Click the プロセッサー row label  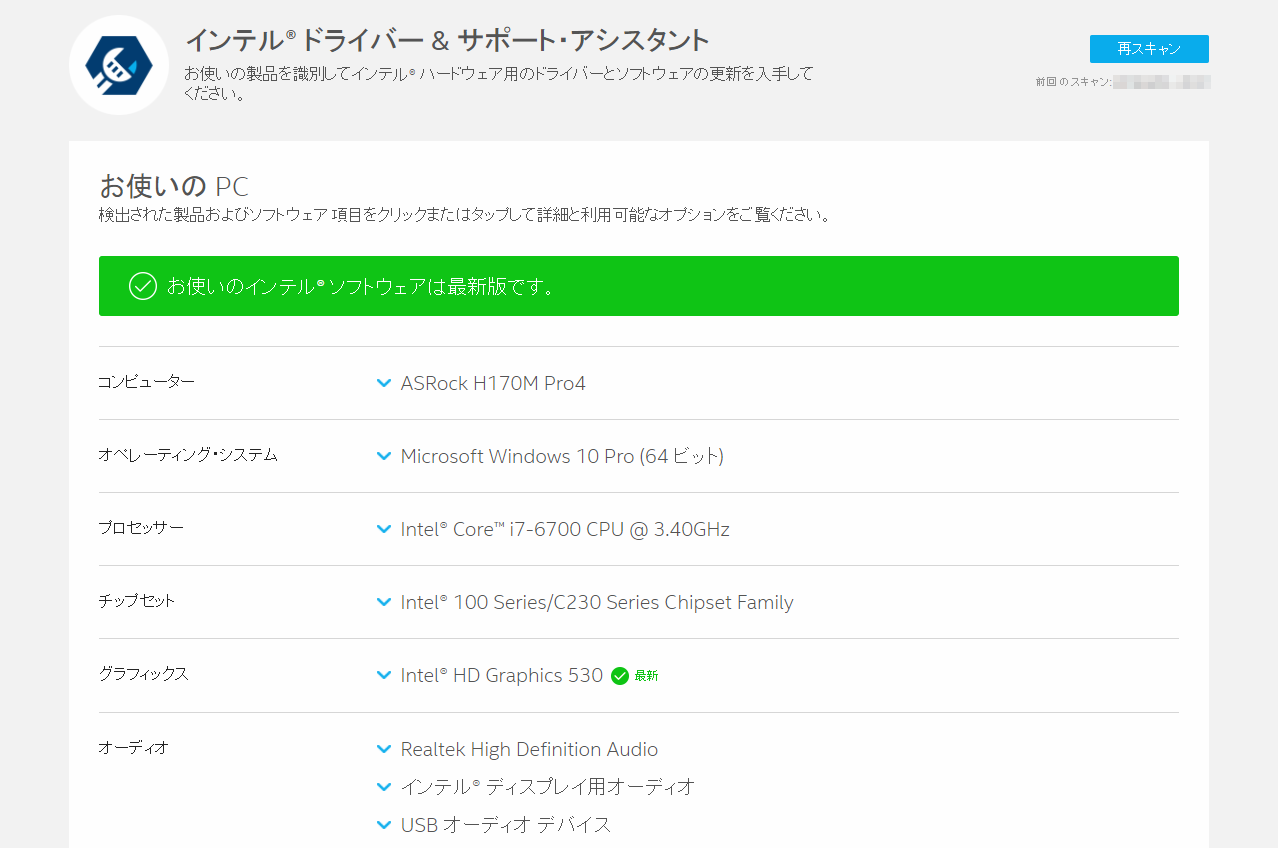(141, 527)
